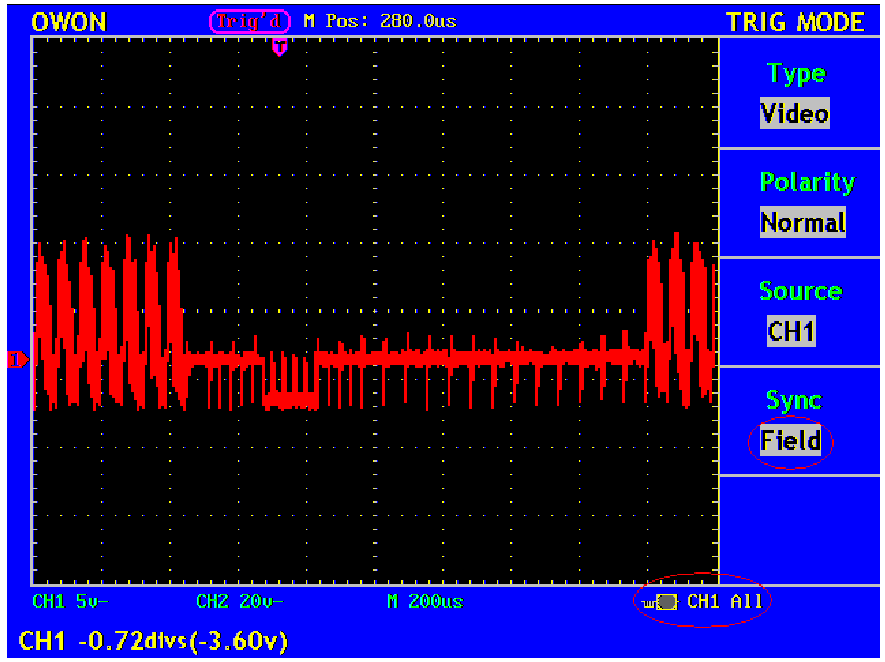
Task: Change the Normal polarity setting
Action: pos(803,222)
